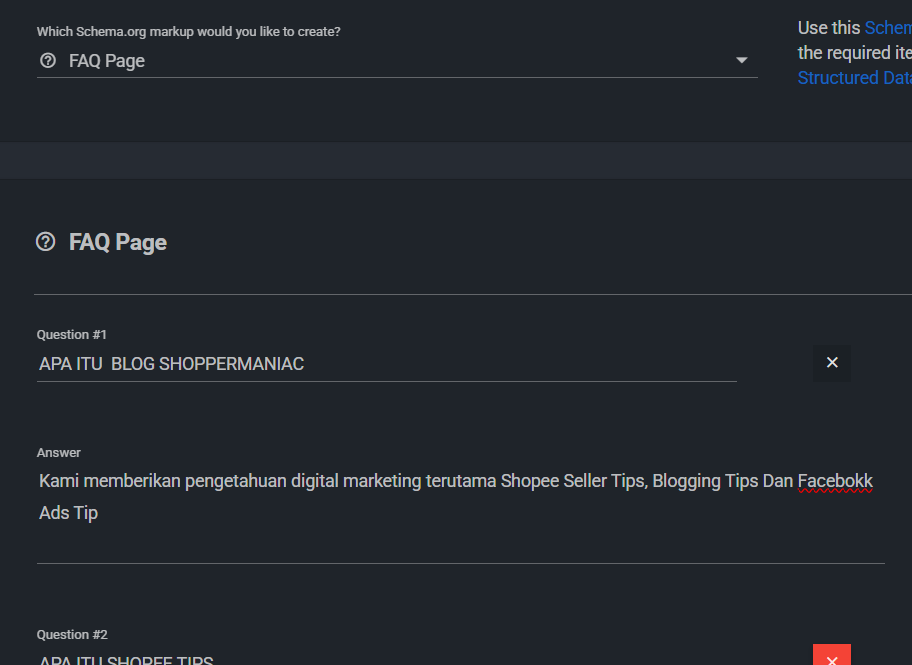Click the Question #2 label
Screen dimensions: 912x665
[x=72, y=635]
